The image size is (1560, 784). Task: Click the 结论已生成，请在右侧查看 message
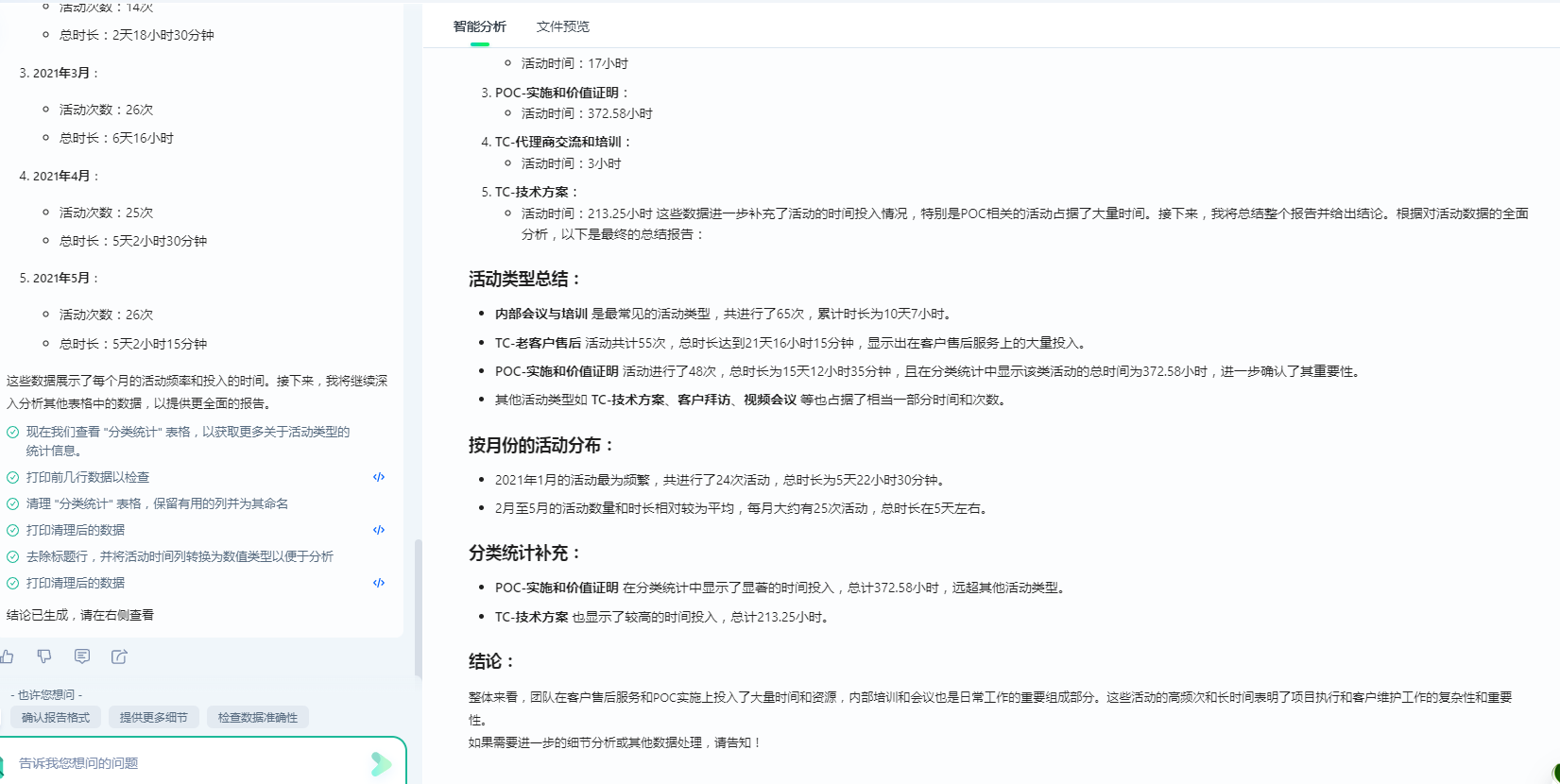[80, 615]
